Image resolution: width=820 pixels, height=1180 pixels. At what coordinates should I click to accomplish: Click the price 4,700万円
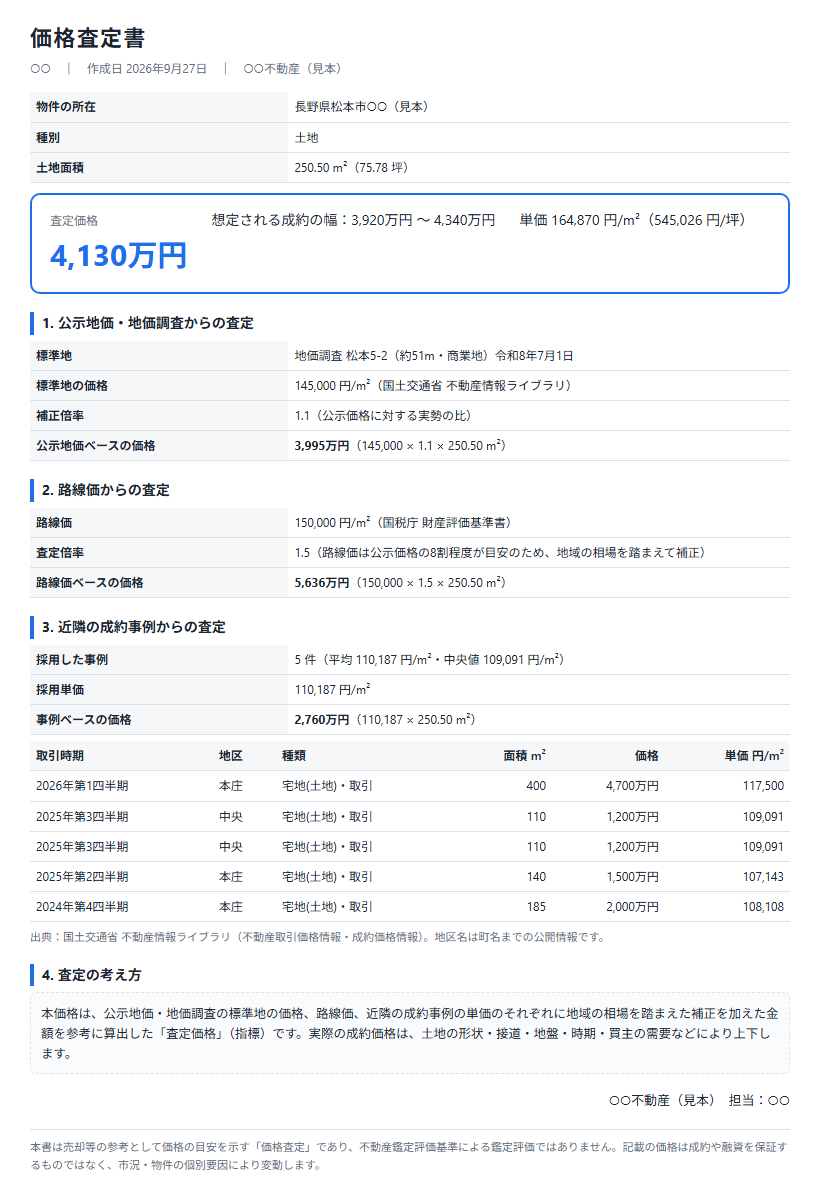632,786
